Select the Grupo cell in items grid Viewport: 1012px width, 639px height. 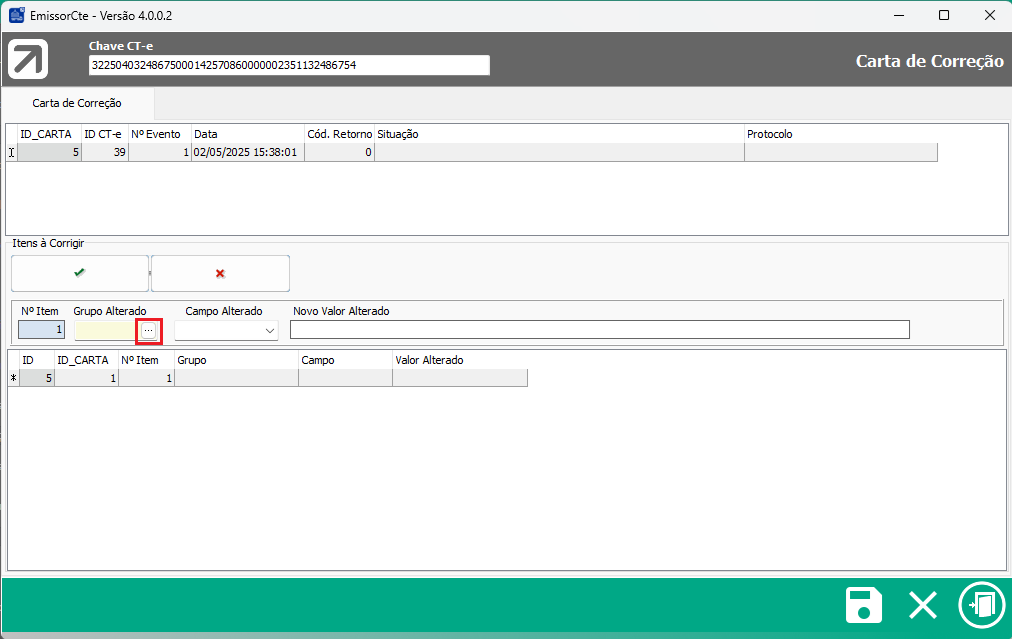click(236, 378)
